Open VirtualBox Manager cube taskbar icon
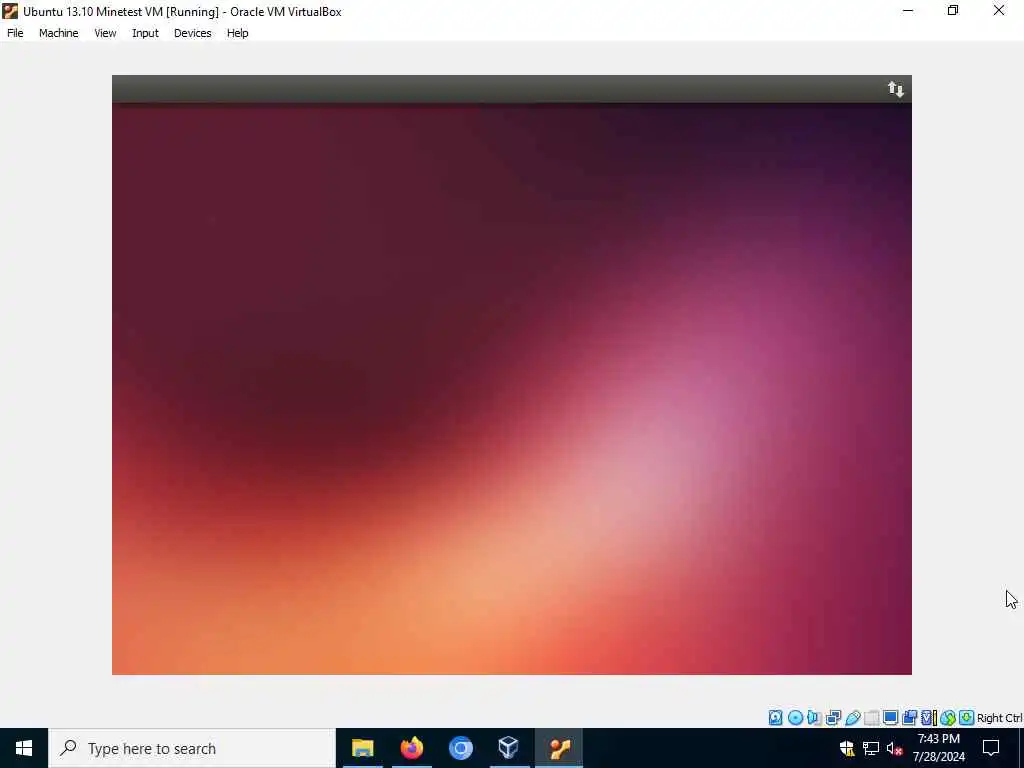Image resolution: width=1024 pixels, height=768 pixels. pyautogui.click(x=509, y=748)
